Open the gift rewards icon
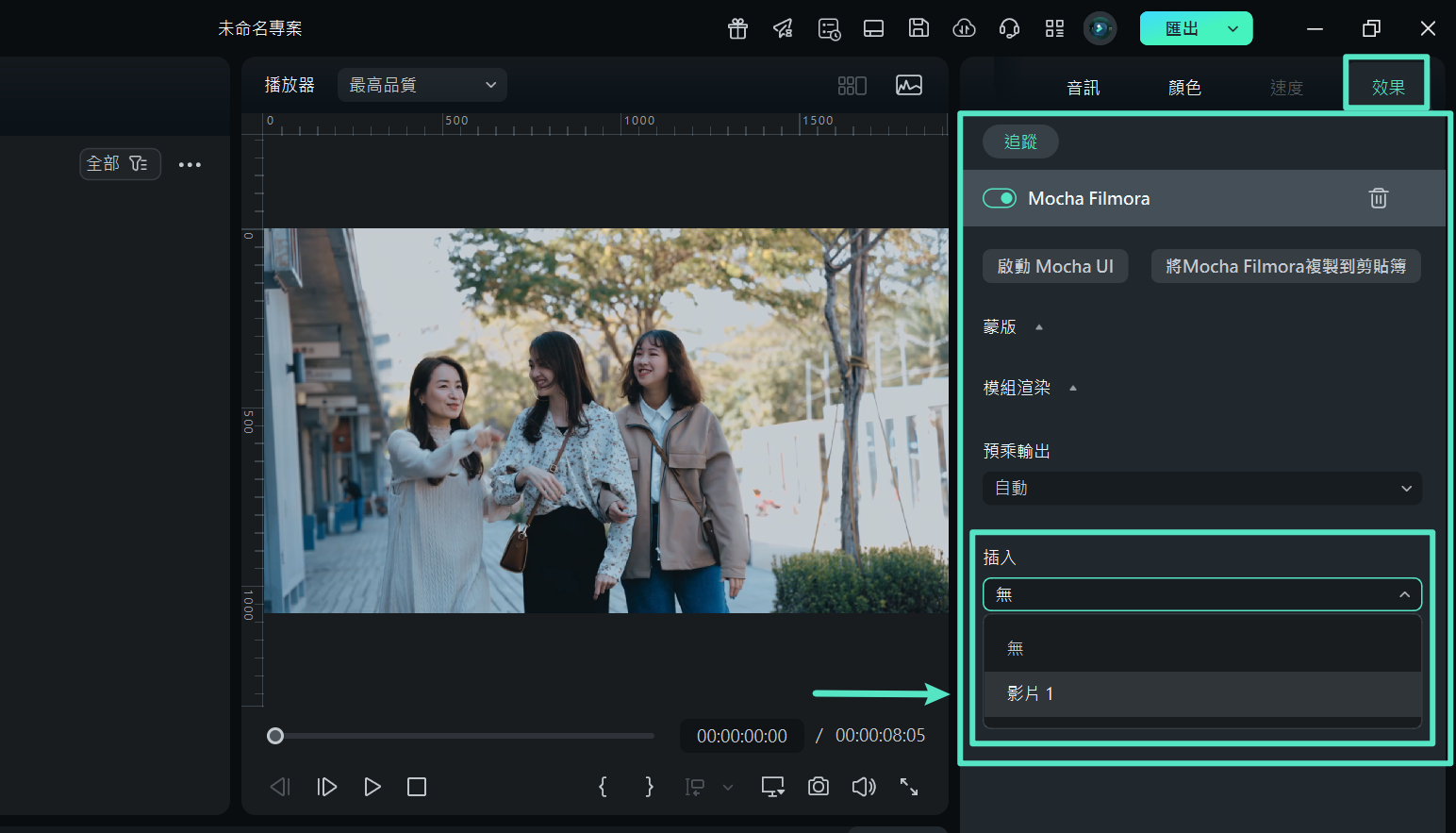 (x=737, y=28)
